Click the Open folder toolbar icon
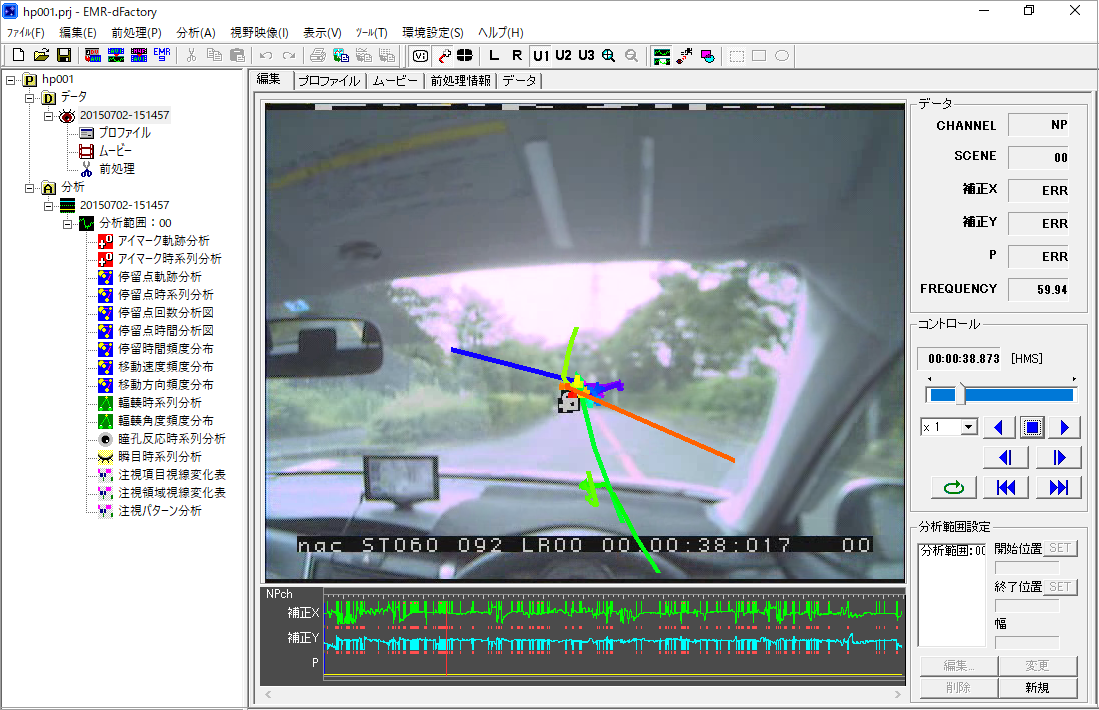The height and width of the screenshot is (710, 1099). [41, 56]
